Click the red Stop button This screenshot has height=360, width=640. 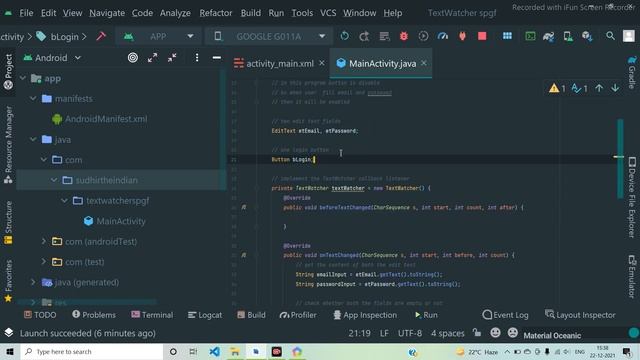[x=482, y=36]
